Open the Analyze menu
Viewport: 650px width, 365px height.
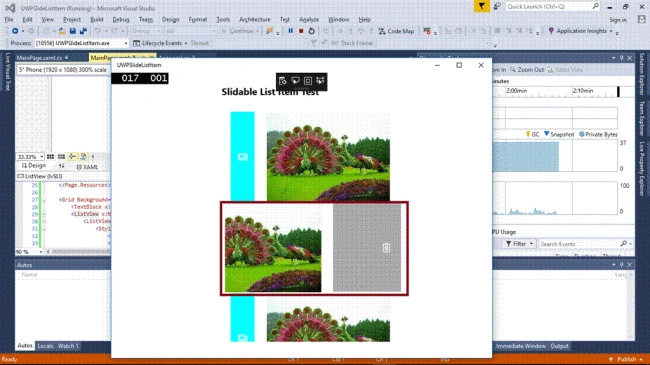[x=309, y=19]
